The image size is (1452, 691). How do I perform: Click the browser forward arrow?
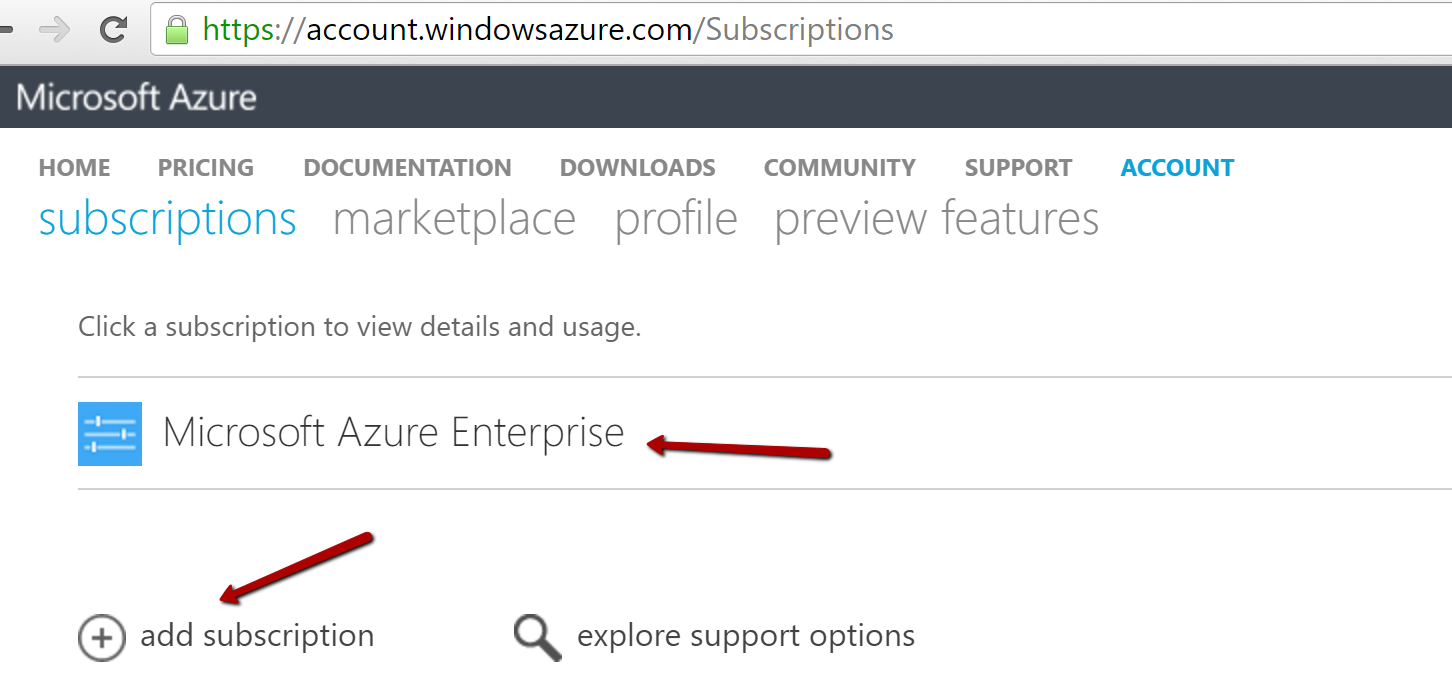pos(55,30)
